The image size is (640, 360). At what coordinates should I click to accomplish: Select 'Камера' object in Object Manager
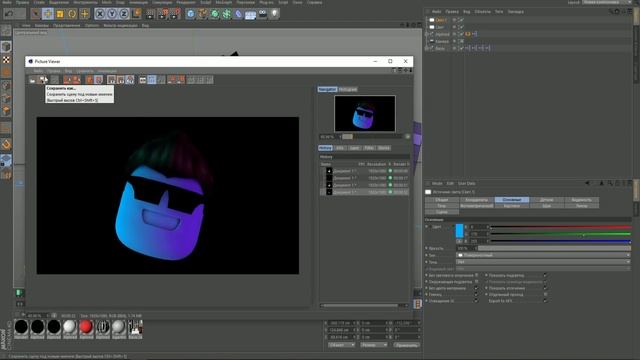tap(442, 41)
